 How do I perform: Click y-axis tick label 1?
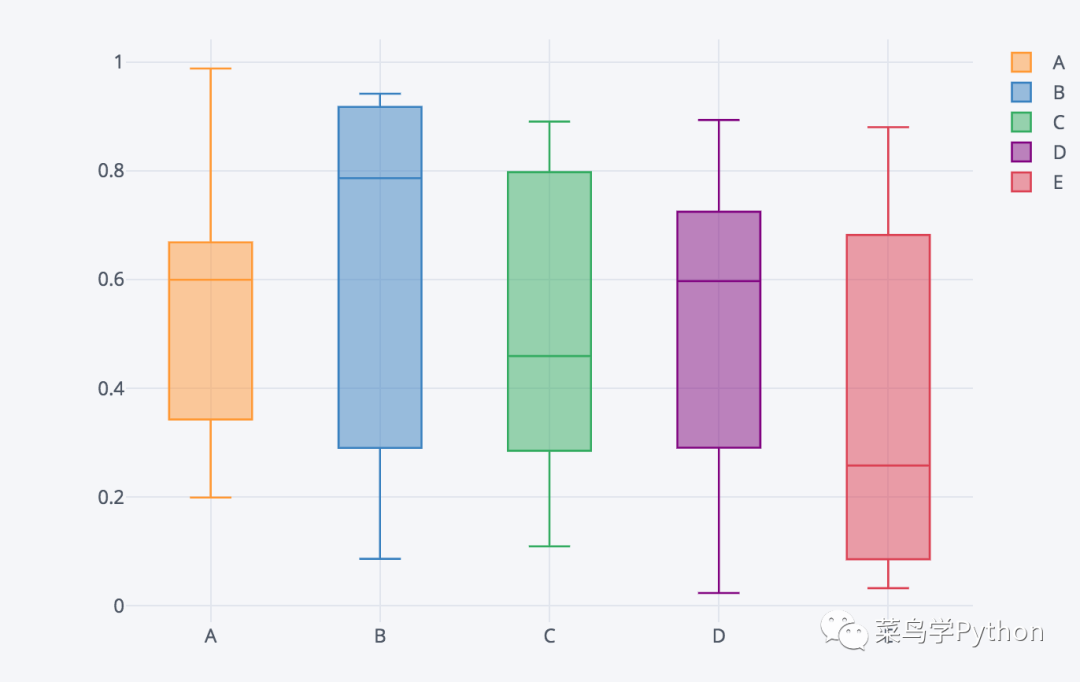pyautogui.click(x=118, y=62)
